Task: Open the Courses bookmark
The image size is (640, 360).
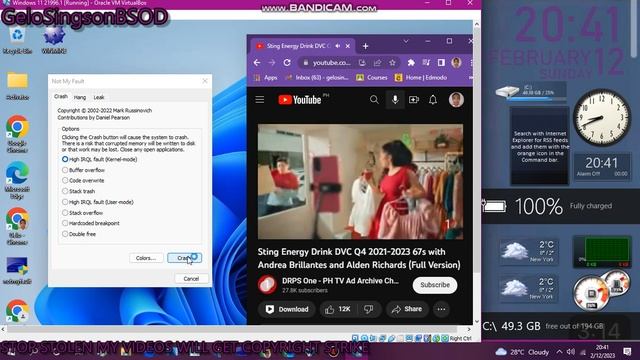Action: (x=372, y=78)
